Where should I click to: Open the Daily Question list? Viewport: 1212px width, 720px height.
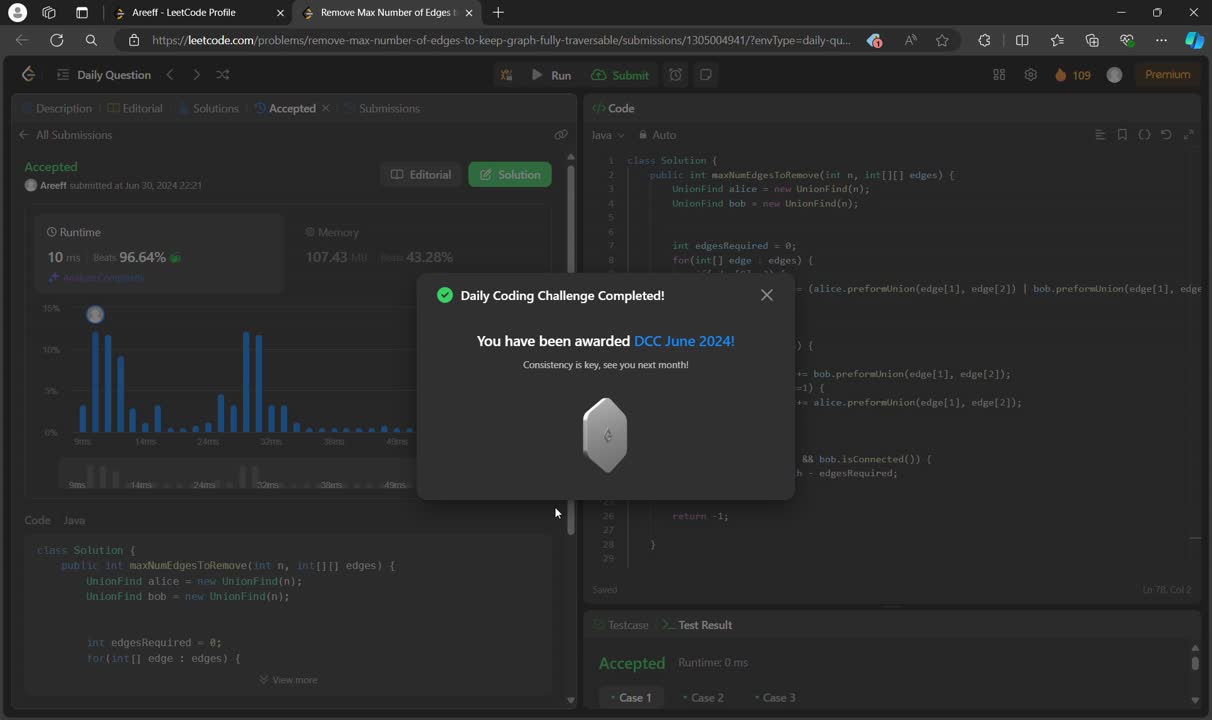[x=104, y=75]
